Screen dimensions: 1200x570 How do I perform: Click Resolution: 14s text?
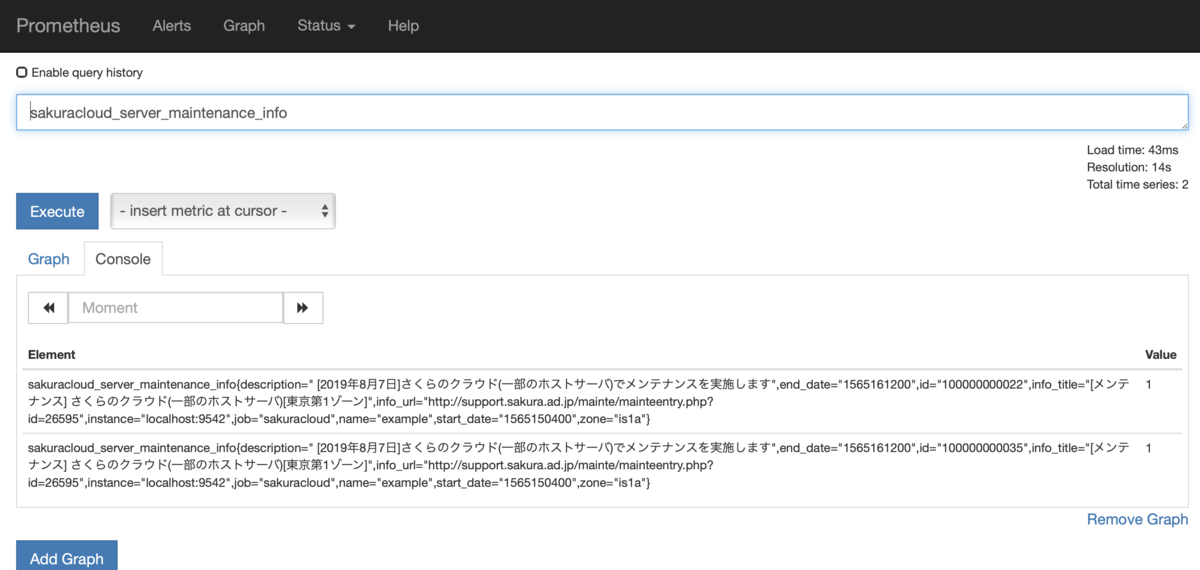1129,167
